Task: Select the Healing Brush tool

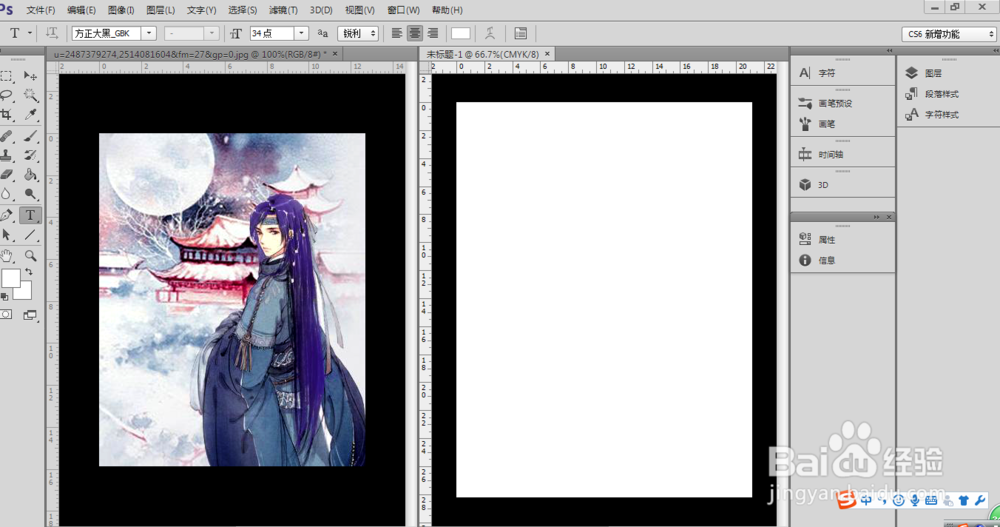Action: (x=7, y=136)
